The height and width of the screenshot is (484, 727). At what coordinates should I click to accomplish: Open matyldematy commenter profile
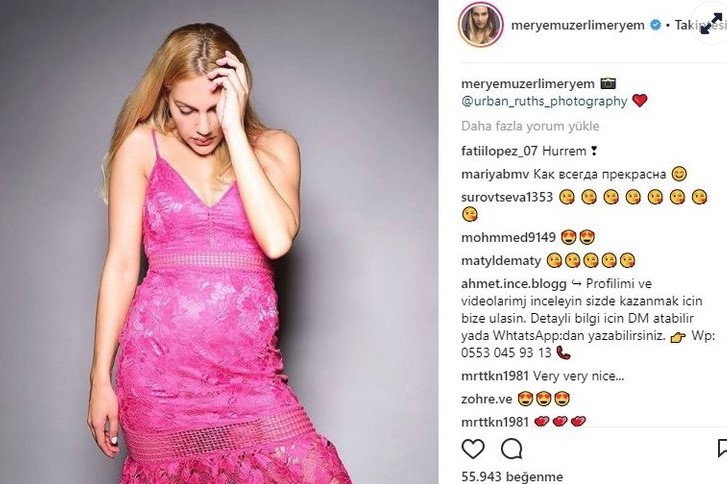tap(501, 261)
